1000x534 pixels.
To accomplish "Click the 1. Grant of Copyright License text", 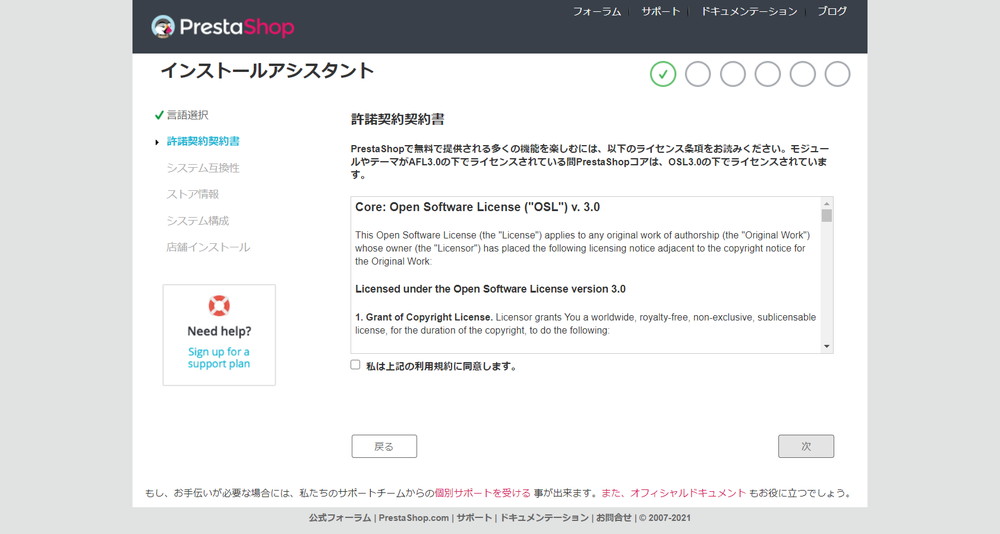I will 424,317.
